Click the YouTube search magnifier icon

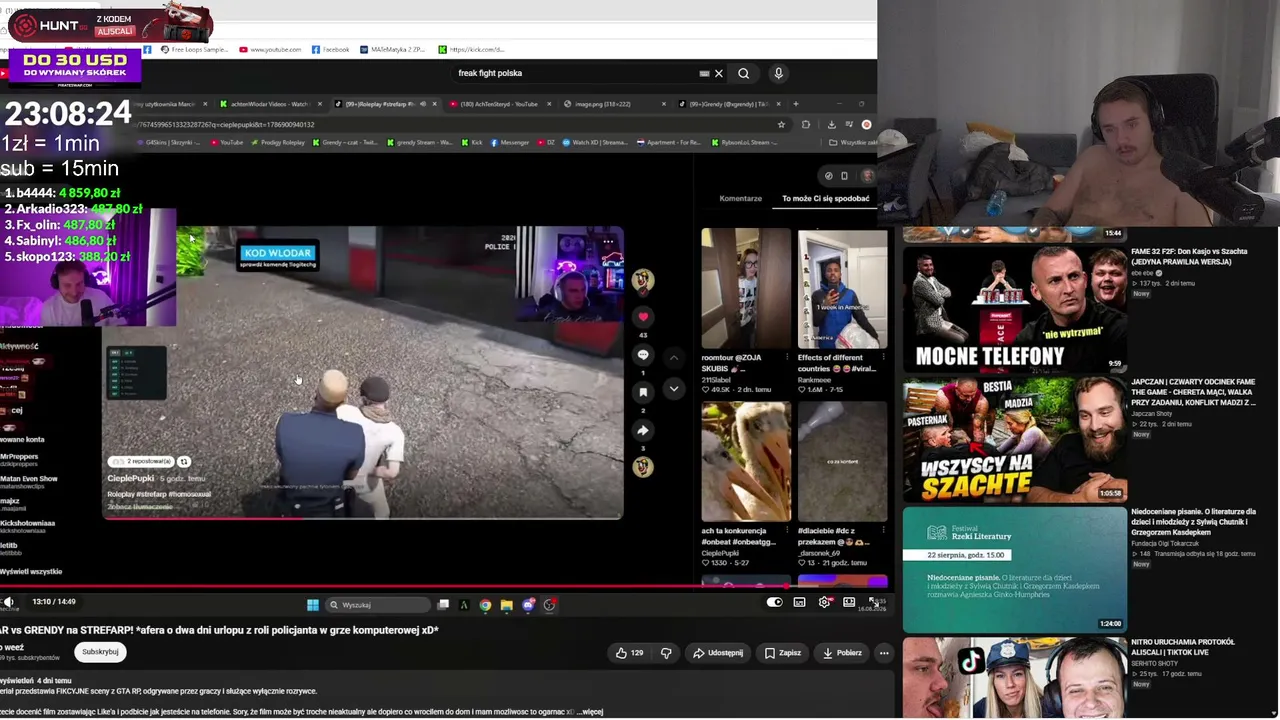coord(743,73)
